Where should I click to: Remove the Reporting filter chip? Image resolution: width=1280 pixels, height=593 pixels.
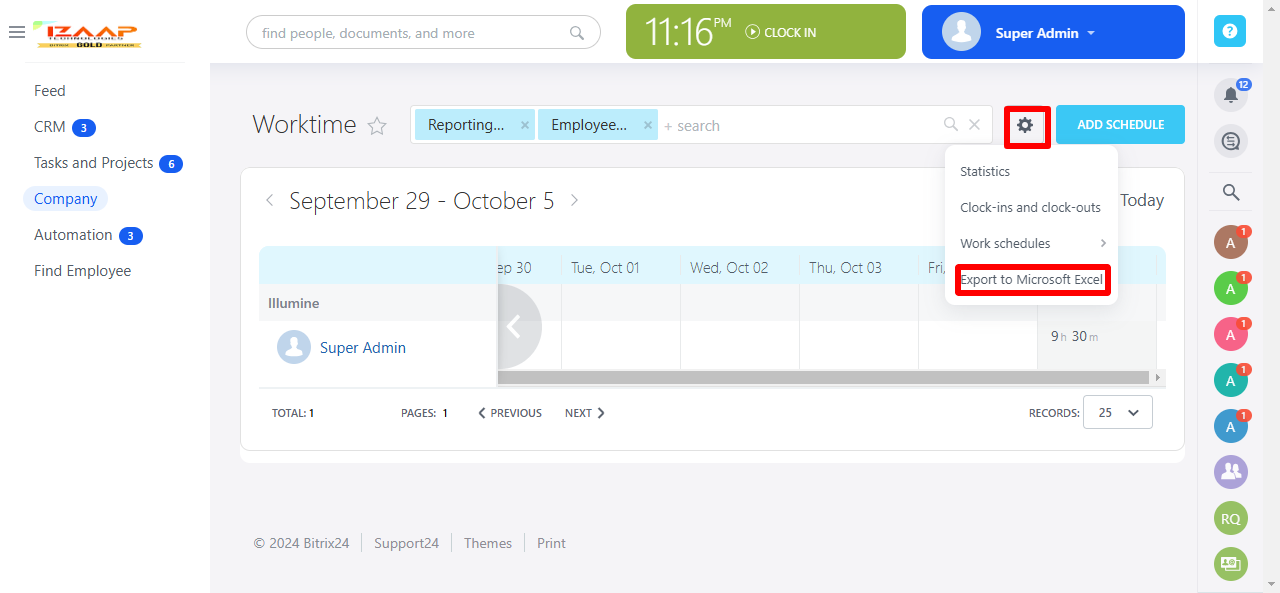tap(524, 125)
